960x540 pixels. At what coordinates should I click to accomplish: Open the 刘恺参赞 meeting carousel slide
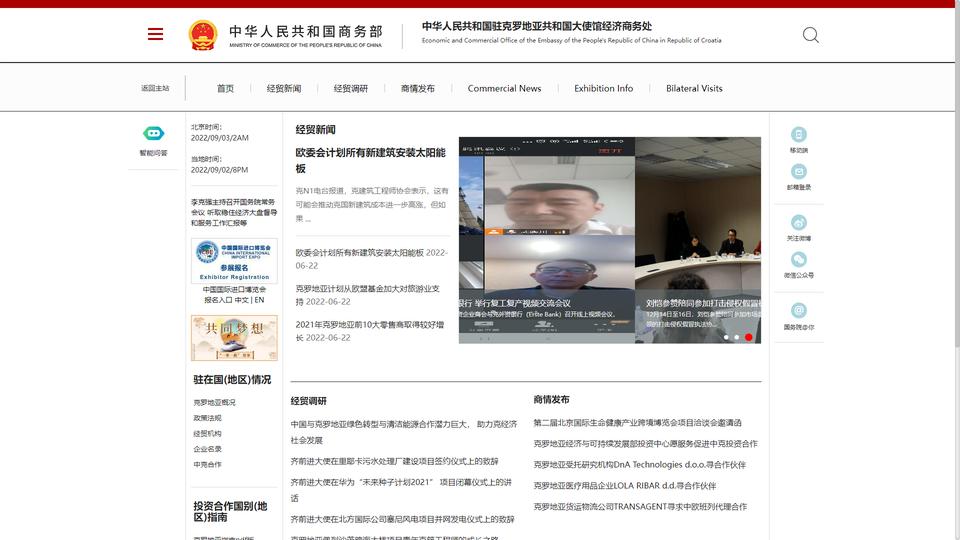coord(698,240)
